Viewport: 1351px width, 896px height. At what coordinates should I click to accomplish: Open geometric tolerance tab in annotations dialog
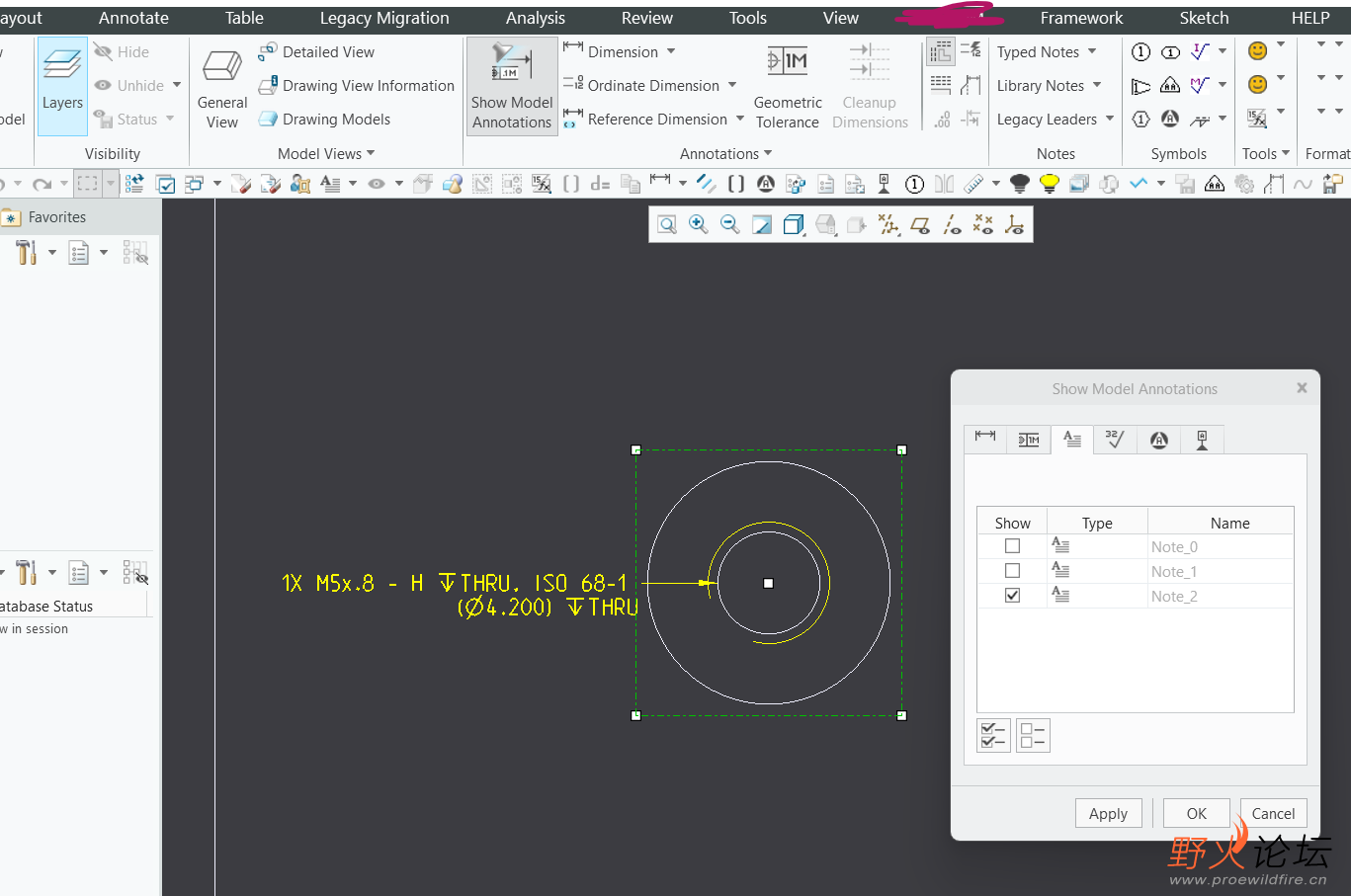pos(1029,440)
